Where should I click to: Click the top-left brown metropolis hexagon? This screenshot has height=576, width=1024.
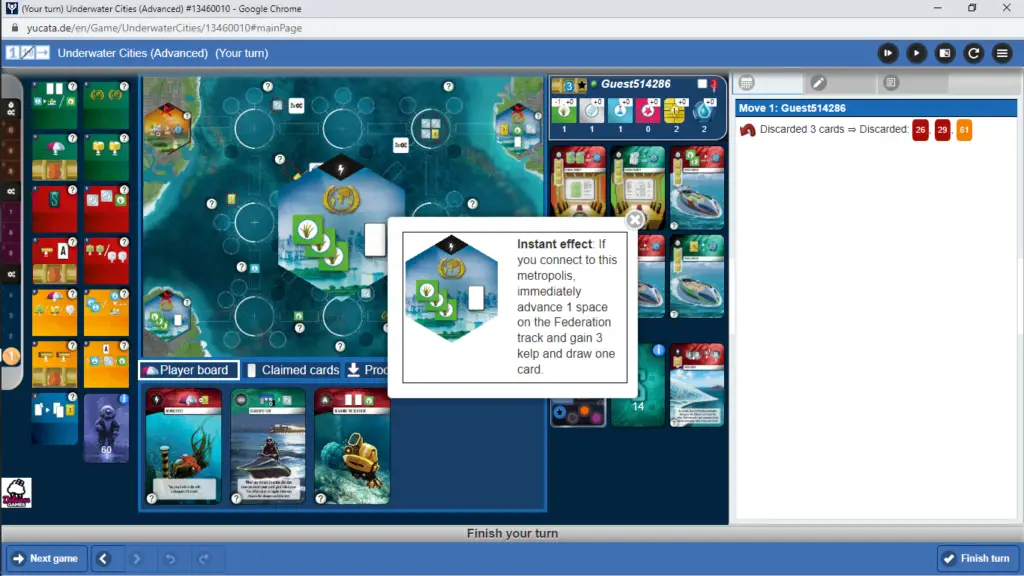point(167,127)
